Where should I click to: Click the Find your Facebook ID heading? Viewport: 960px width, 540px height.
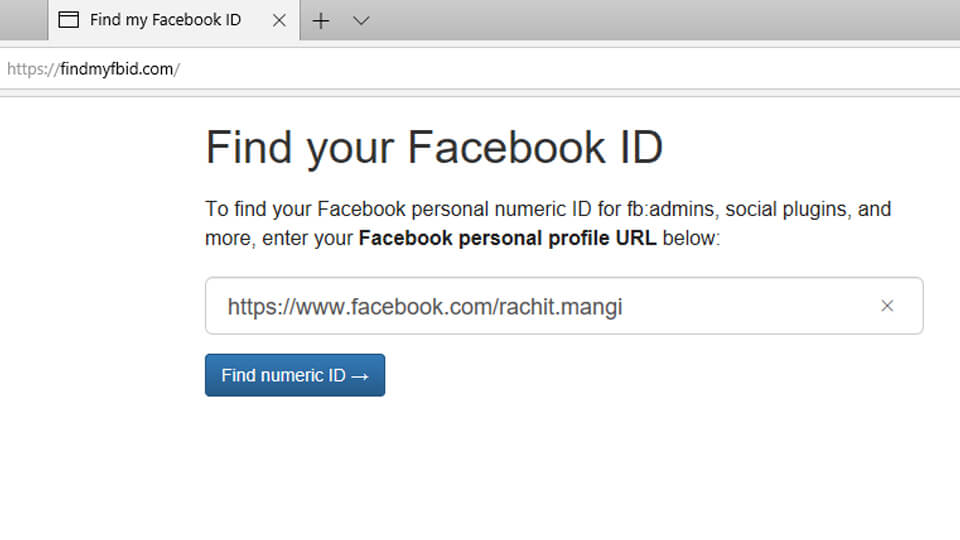point(434,148)
